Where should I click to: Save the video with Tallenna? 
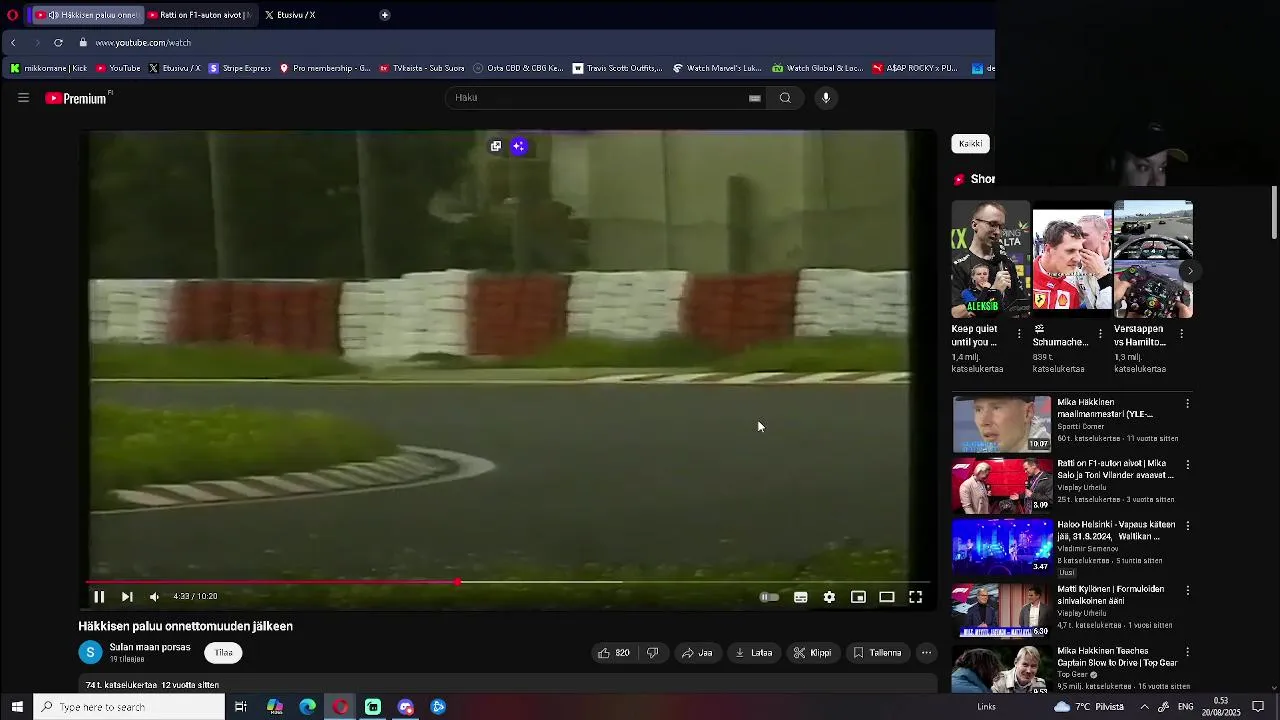pyautogui.click(x=877, y=653)
